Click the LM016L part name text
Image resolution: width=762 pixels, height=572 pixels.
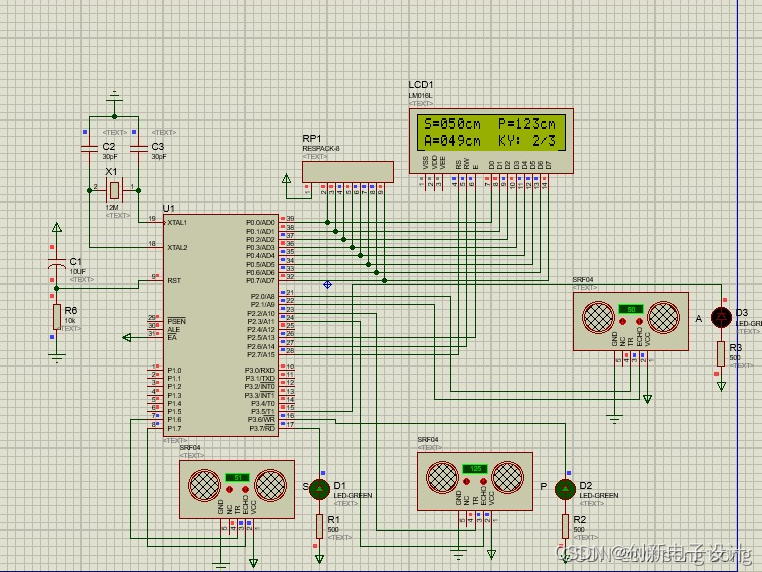point(420,96)
